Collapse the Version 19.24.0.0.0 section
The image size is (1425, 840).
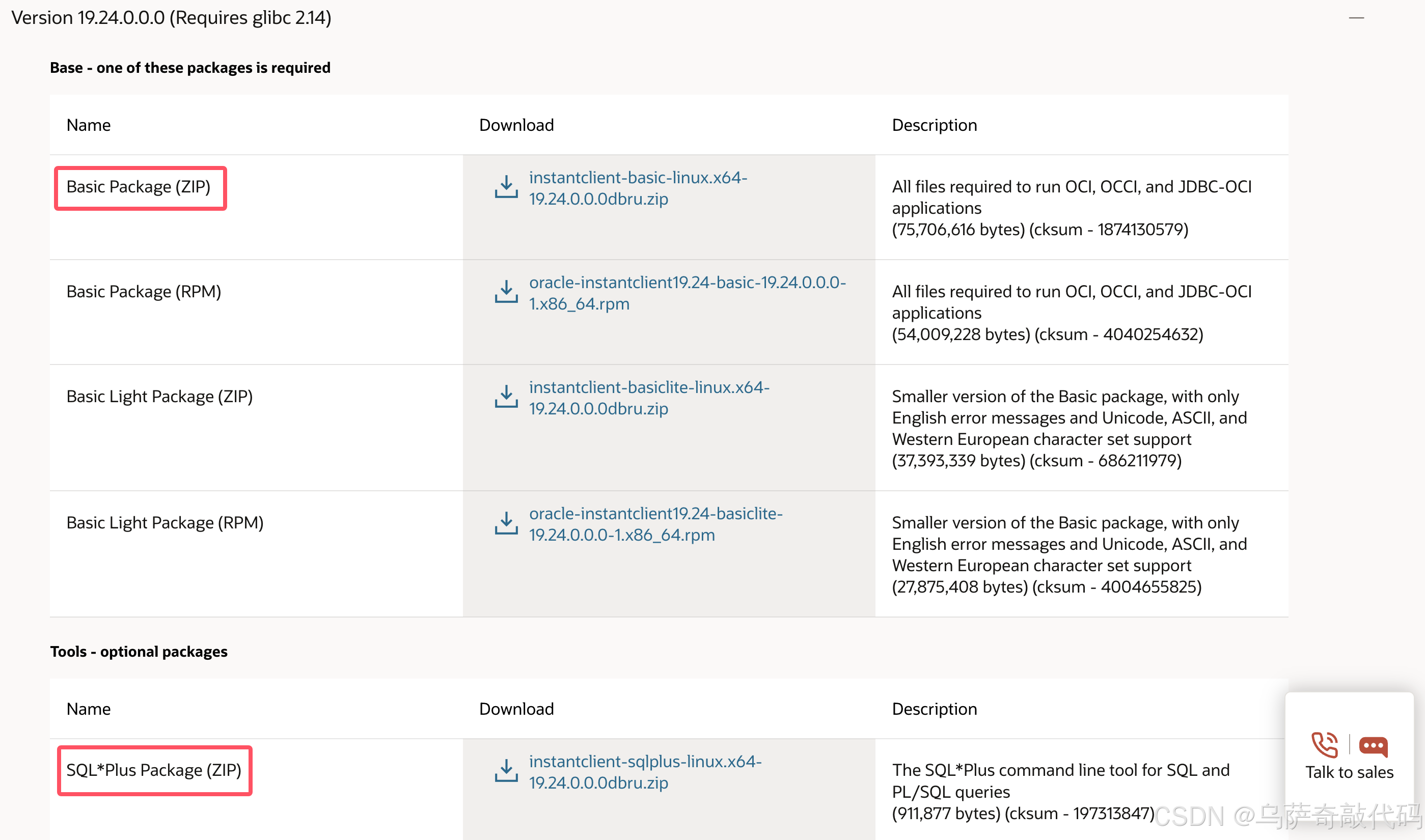click(1356, 18)
